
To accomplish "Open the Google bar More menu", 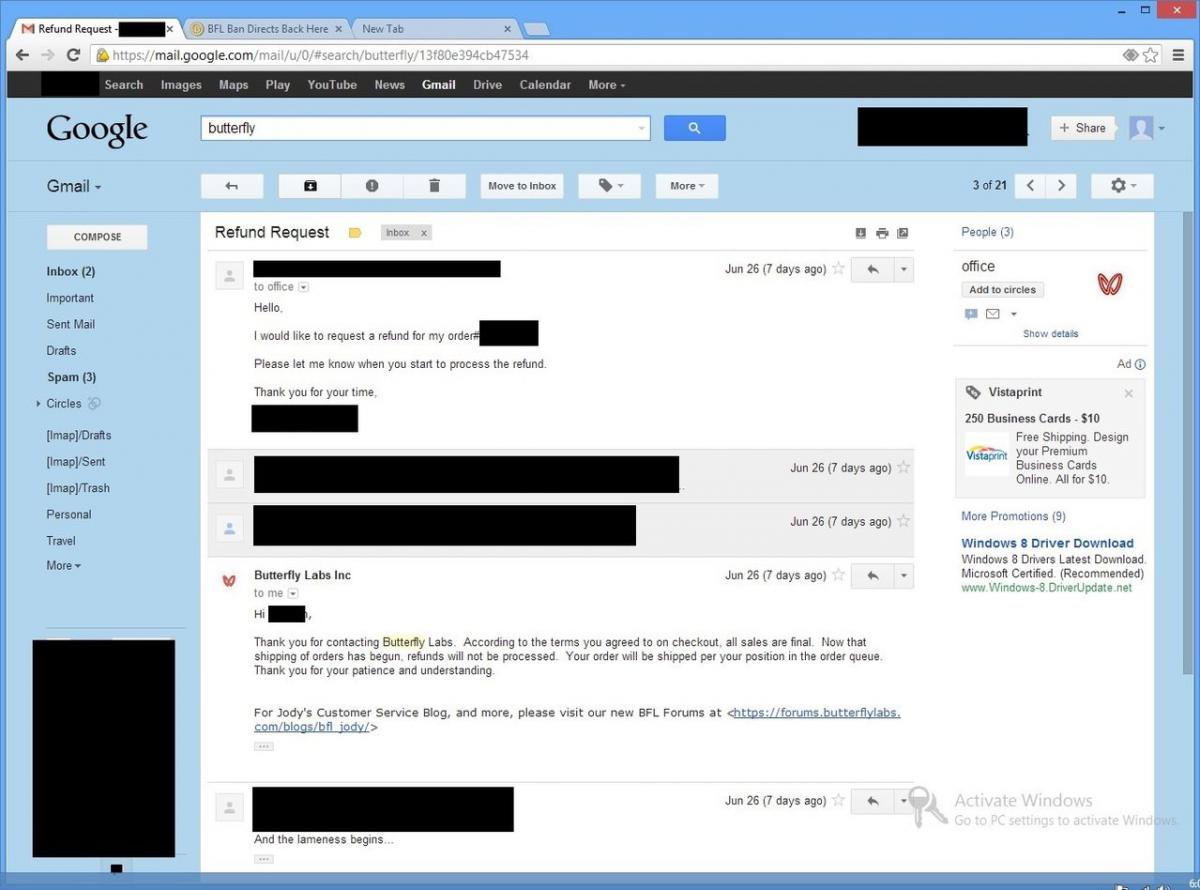I will click(x=607, y=85).
